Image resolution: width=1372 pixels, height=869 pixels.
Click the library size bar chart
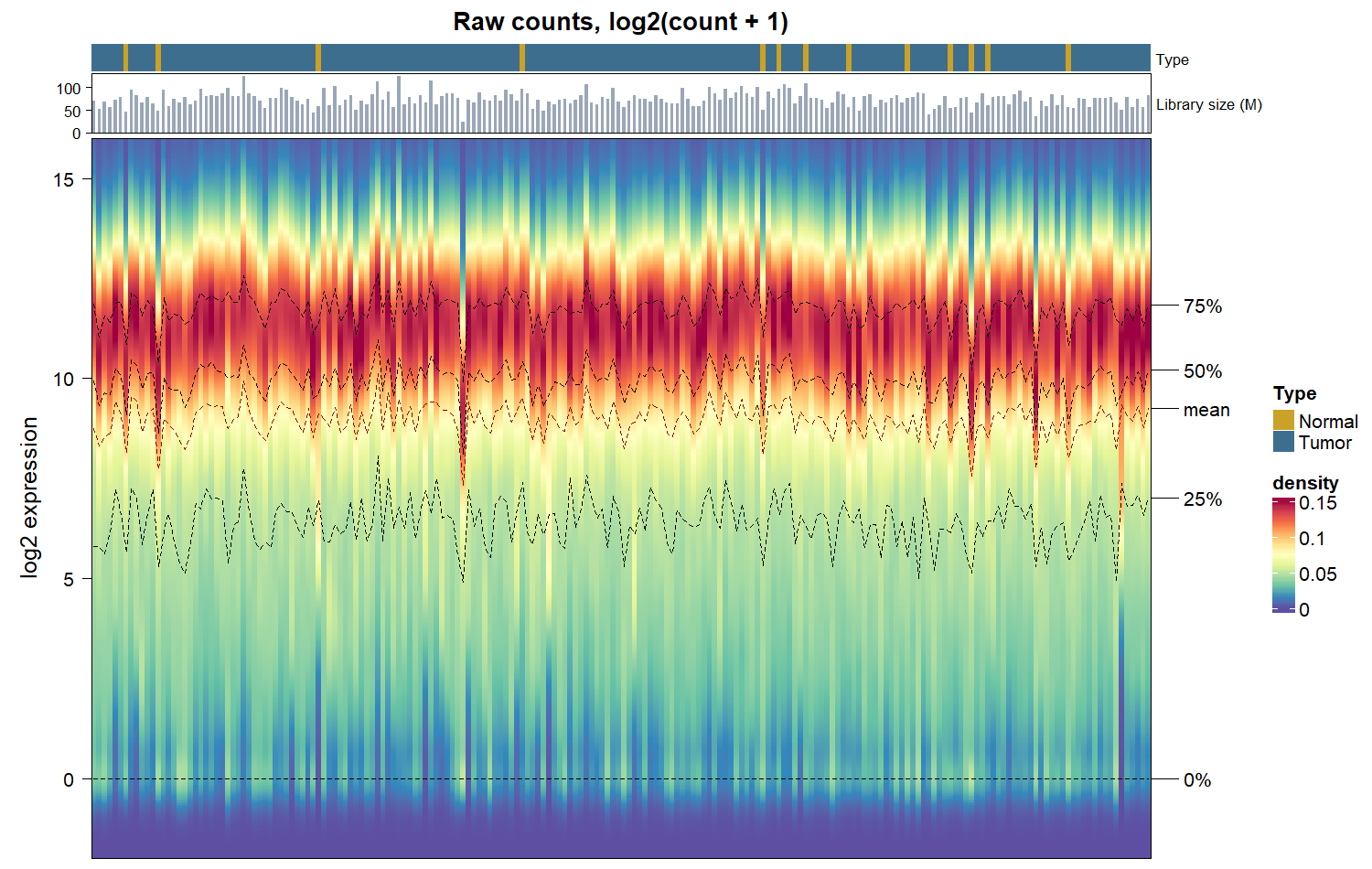pos(621,103)
